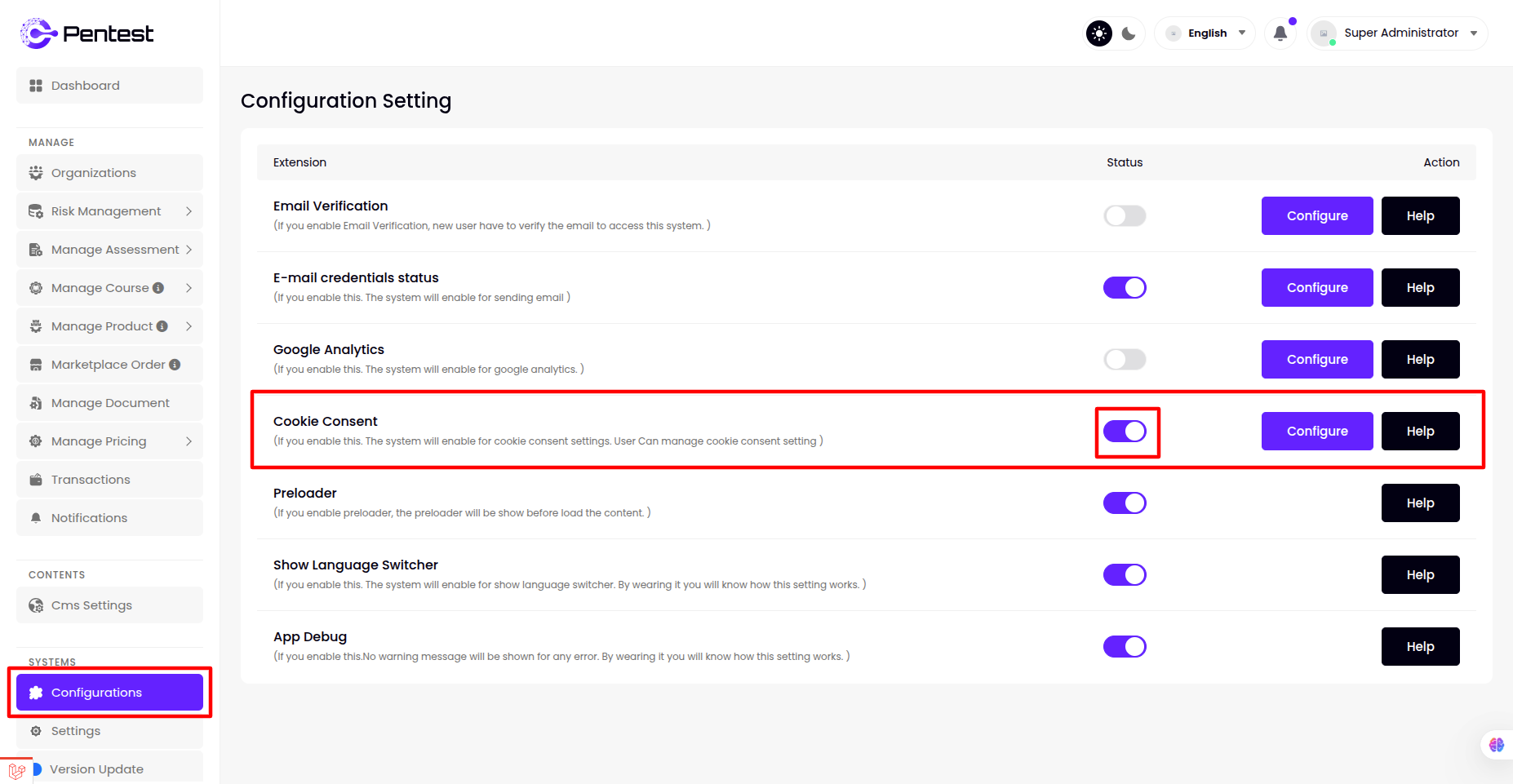Go to Cms Settings in sidebar
The width and height of the screenshot is (1513, 784).
point(109,605)
